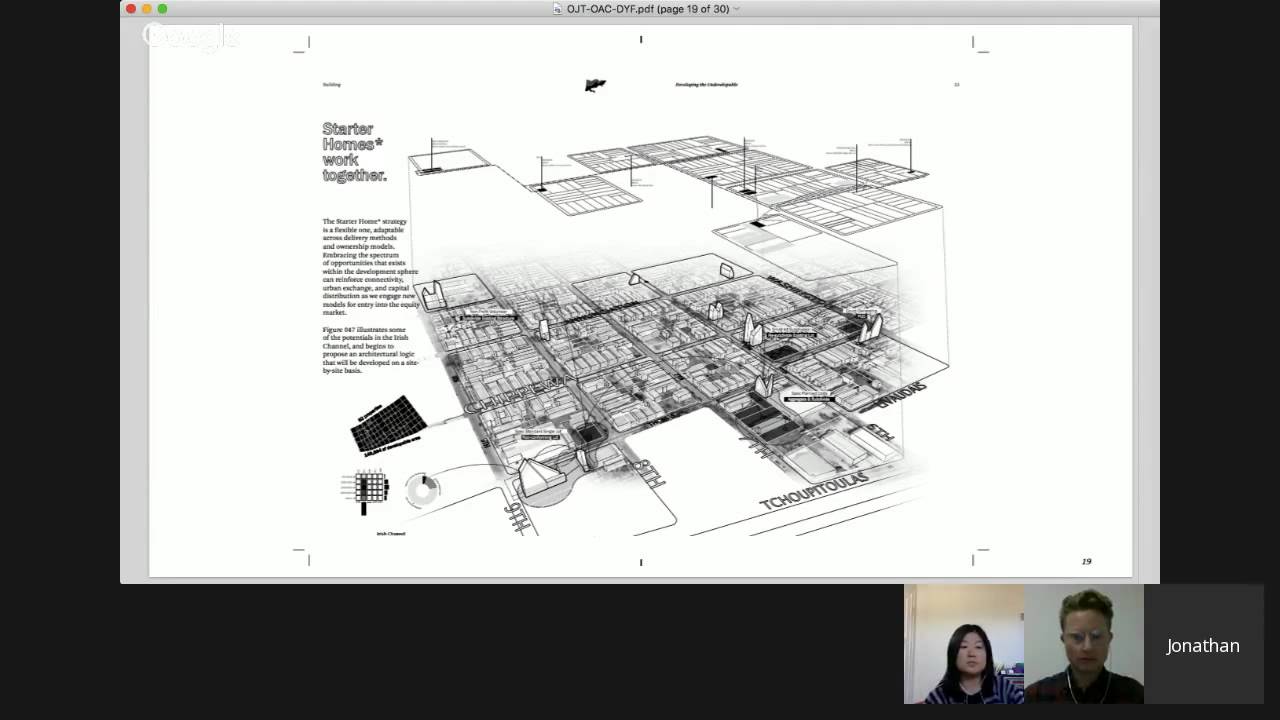Click the "Developing the Undevelopable" page header

(x=706, y=85)
